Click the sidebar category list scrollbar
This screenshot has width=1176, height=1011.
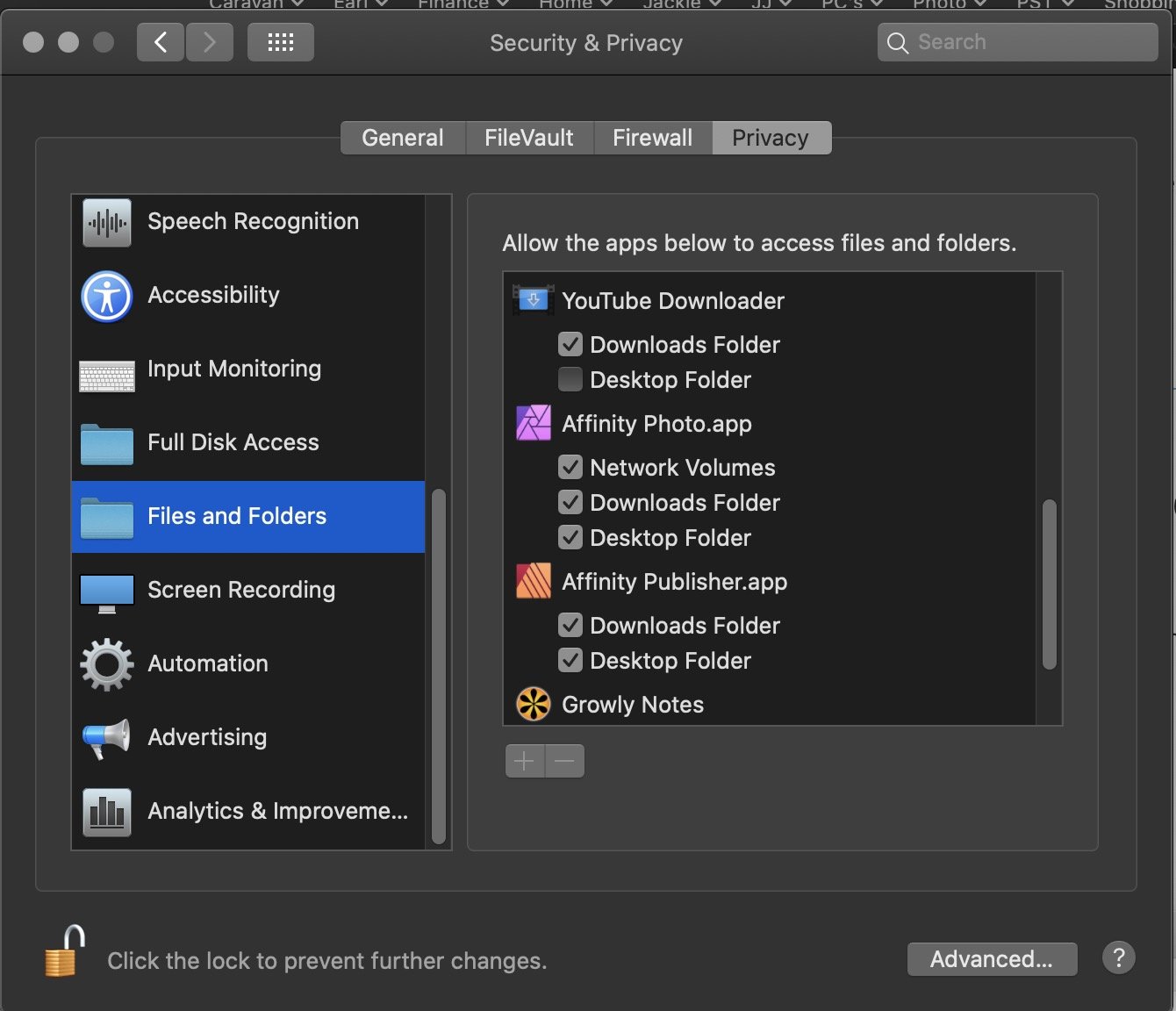[439, 666]
